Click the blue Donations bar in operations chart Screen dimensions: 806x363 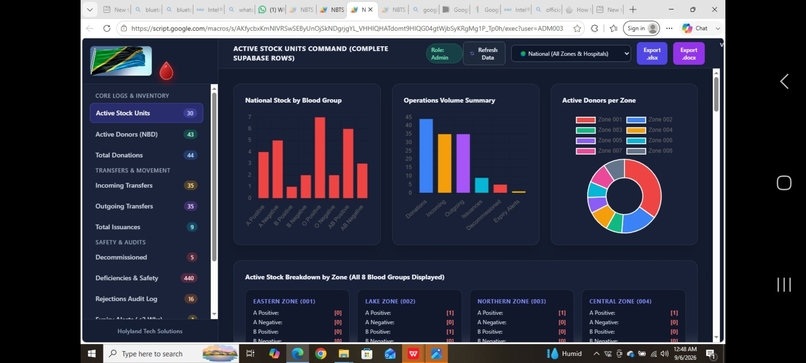(426, 156)
